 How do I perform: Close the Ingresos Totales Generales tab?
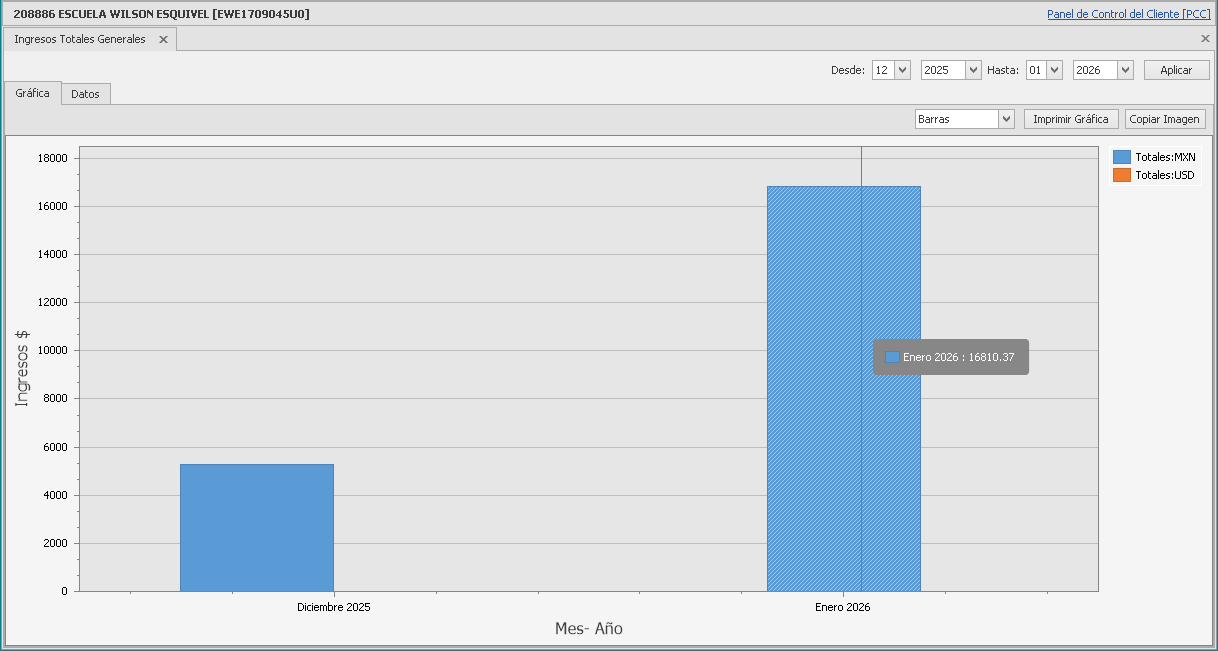[163, 40]
